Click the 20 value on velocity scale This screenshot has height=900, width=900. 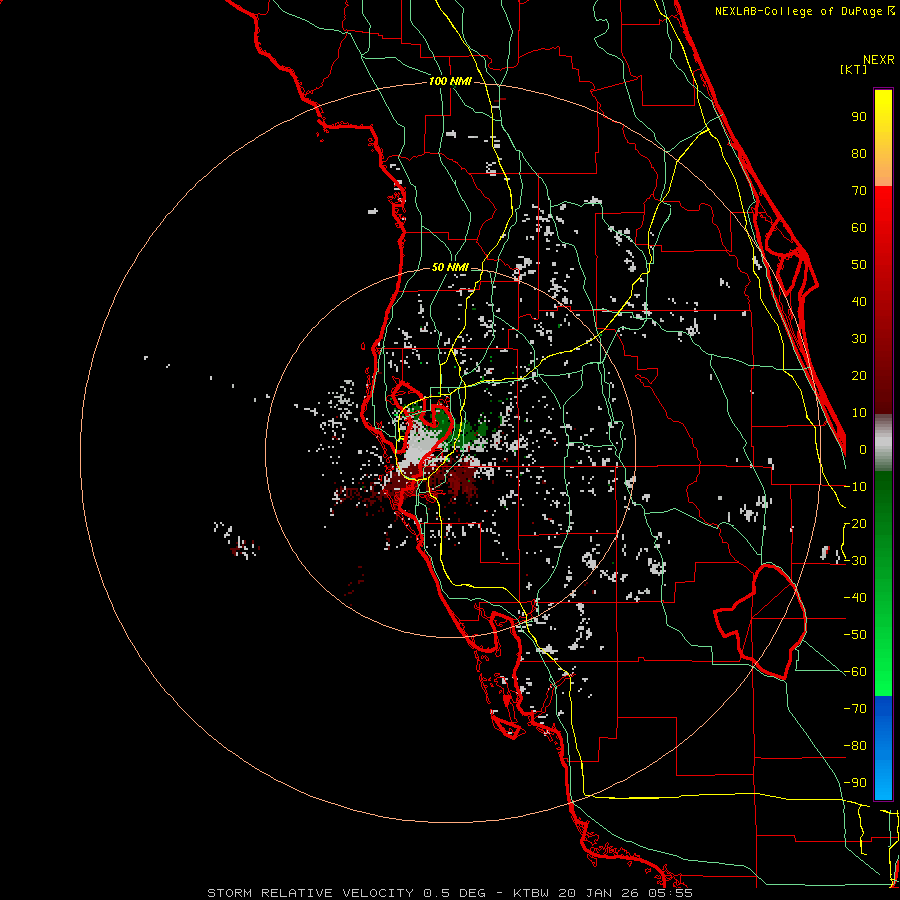pos(859,375)
